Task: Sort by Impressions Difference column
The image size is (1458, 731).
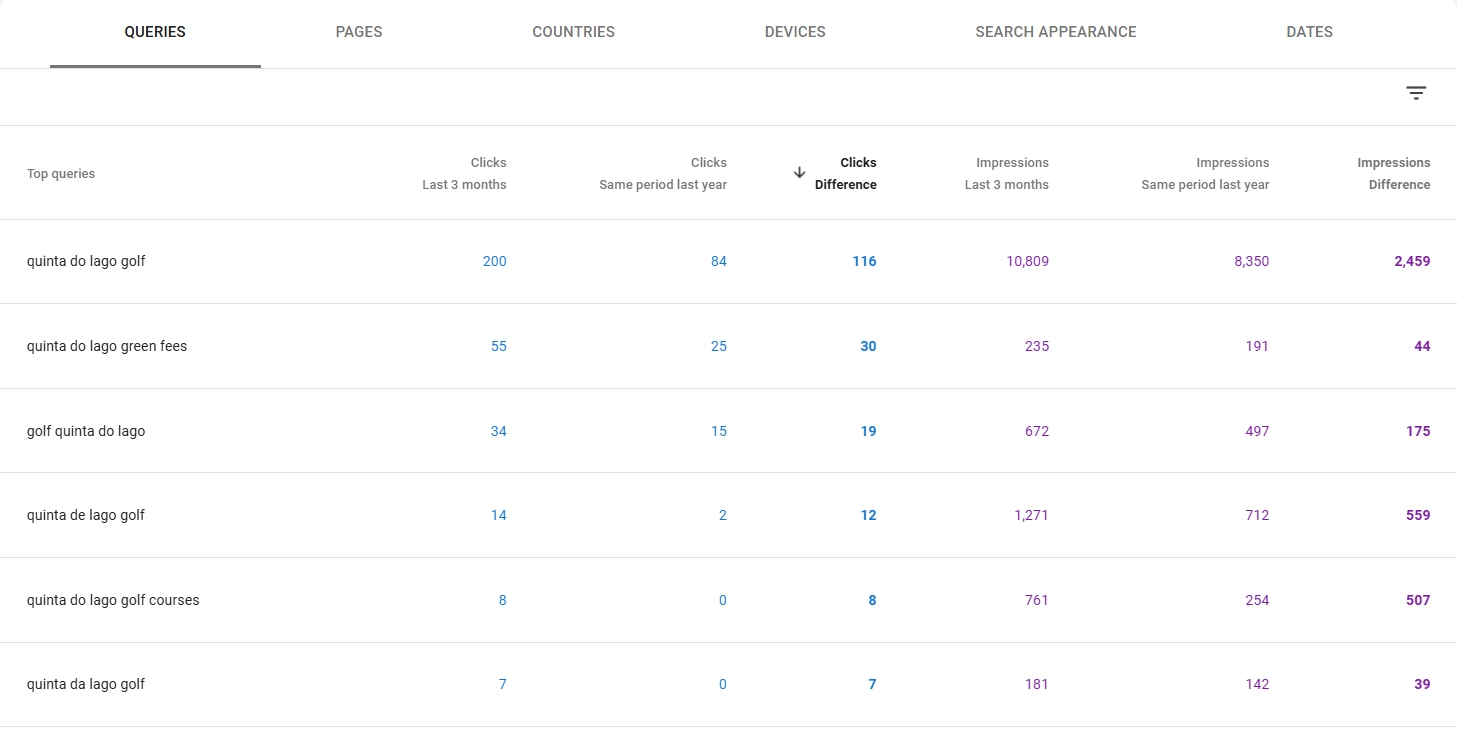Action: [x=1394, y=173]
